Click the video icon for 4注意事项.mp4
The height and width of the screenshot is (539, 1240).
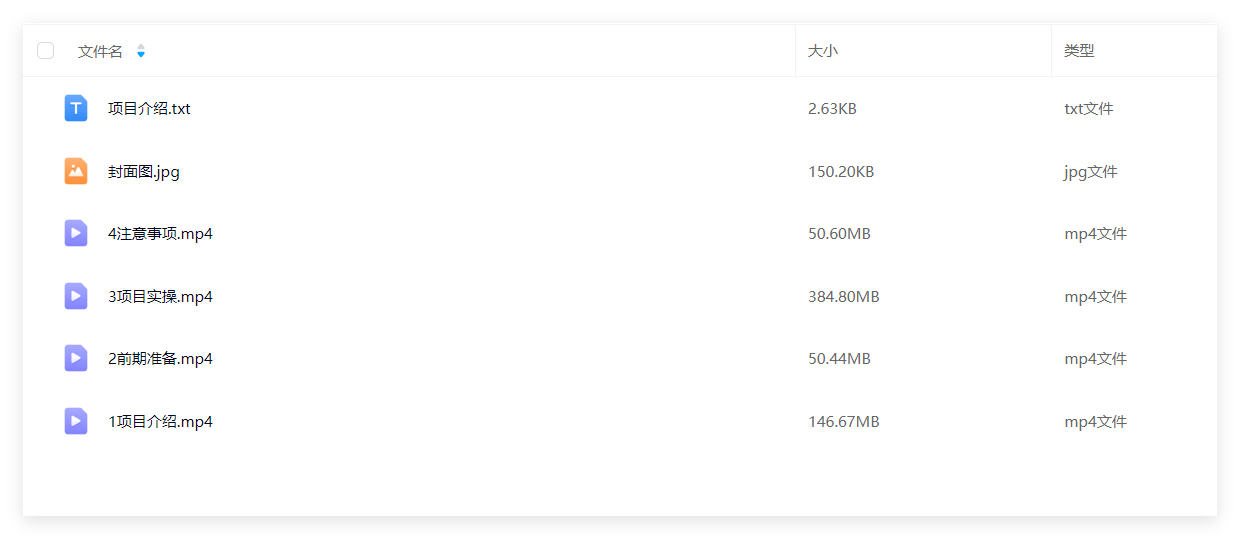pyautogui.click(x=76, y=233)
